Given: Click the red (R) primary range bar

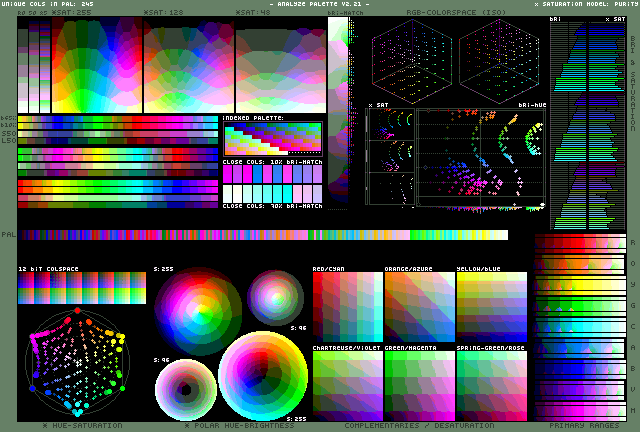Looking at the screenshot, I should tap(580, 242).
